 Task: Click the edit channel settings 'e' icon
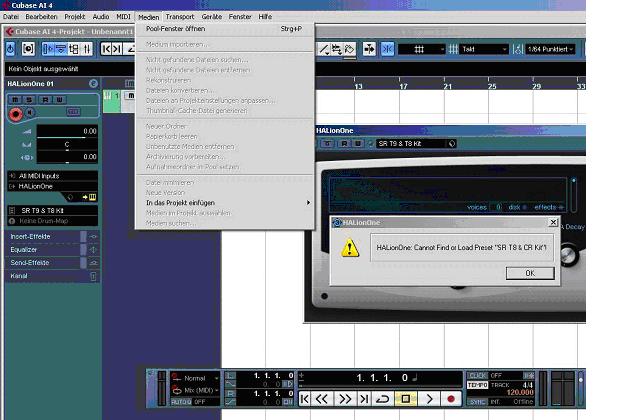93,84
